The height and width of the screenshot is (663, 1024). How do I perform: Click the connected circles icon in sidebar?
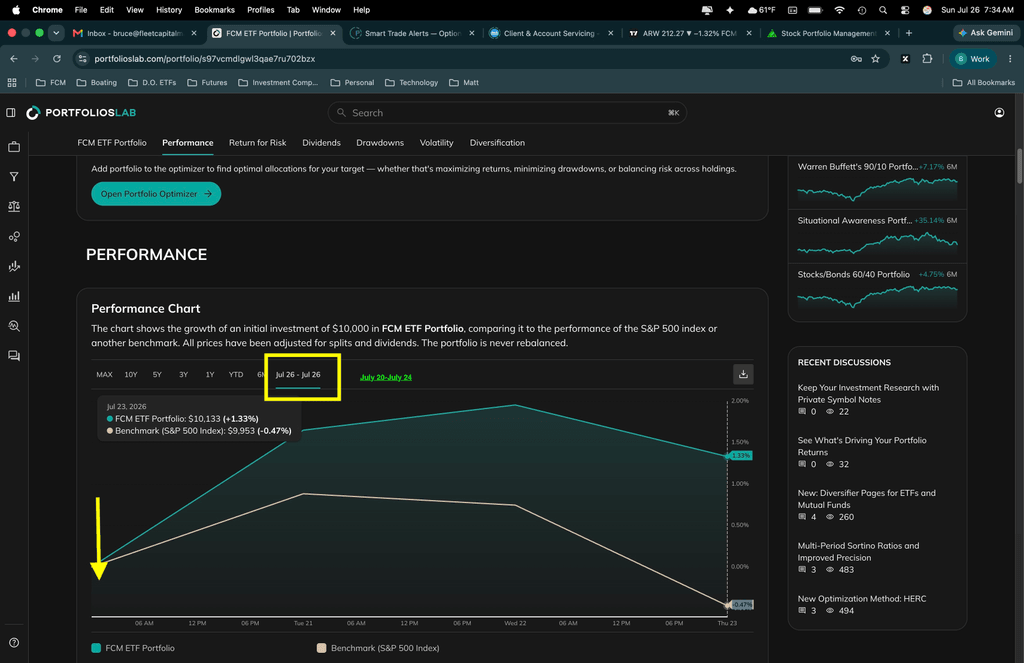point(14,236)
